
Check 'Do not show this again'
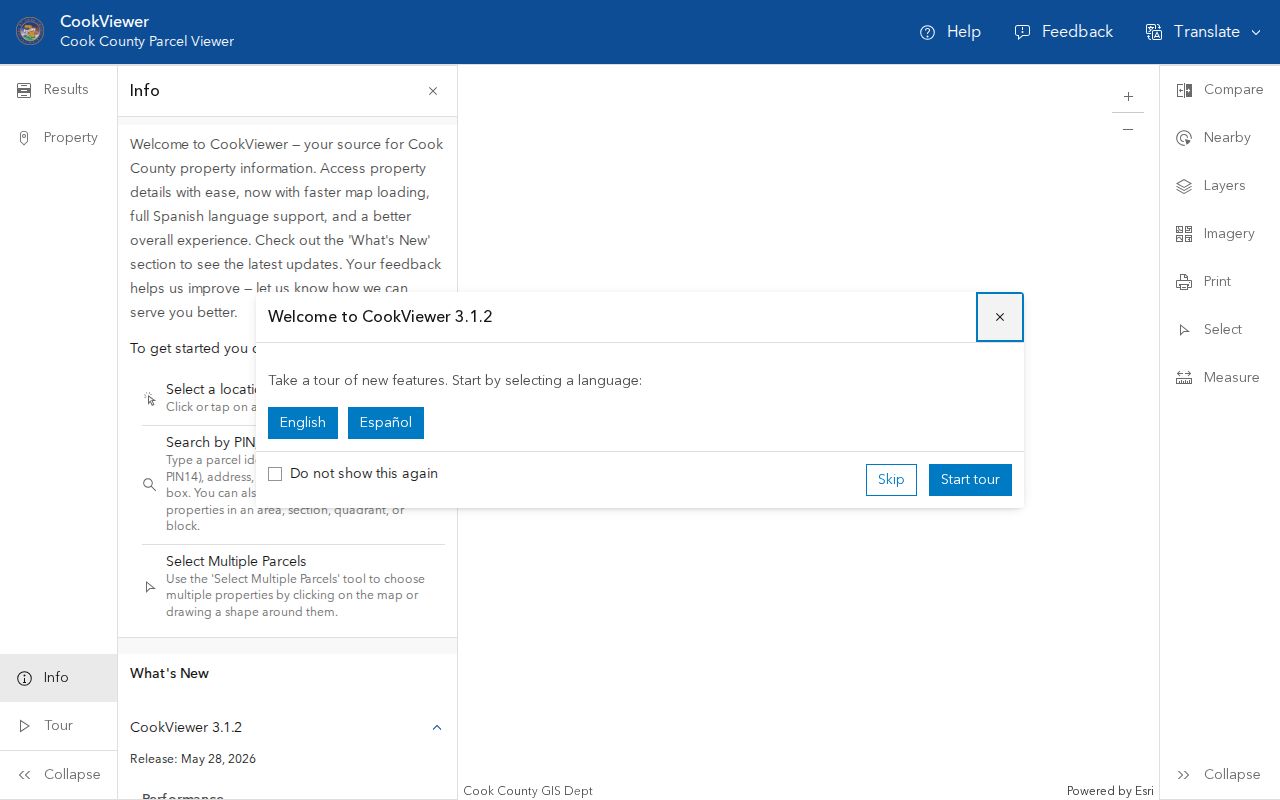(275, 474)
